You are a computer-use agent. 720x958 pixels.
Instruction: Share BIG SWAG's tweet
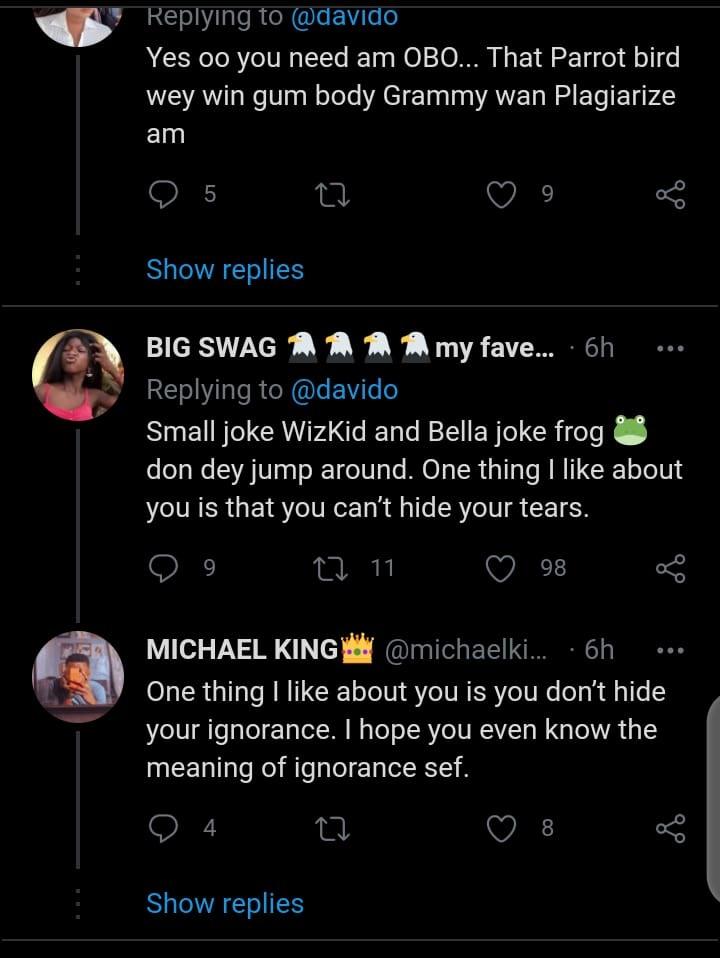coord(670,568)
